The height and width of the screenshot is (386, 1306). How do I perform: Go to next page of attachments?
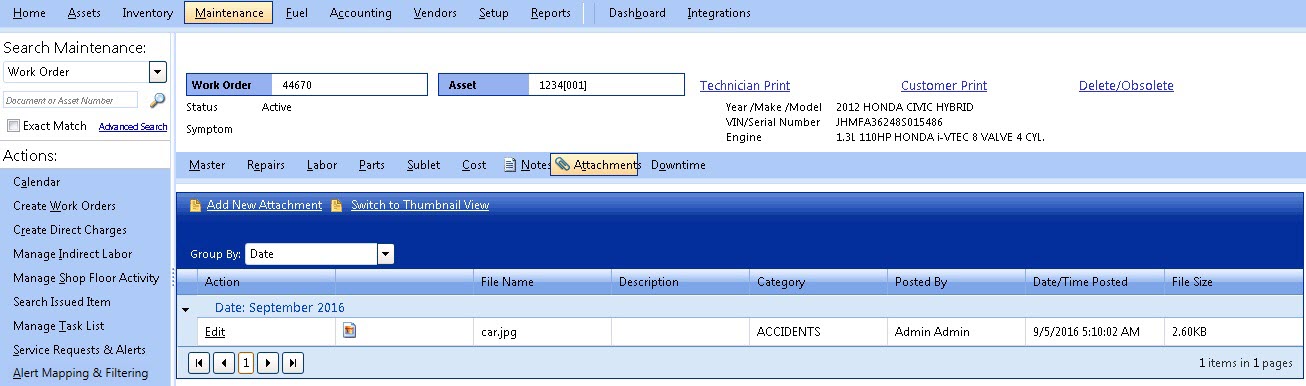pos(268,363)
